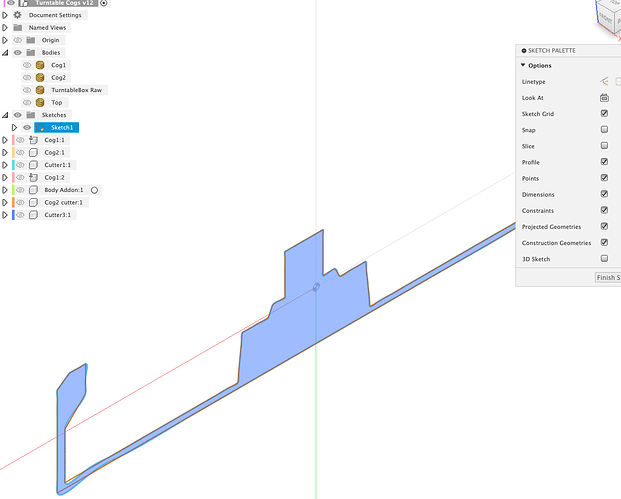Collapse the Sketch Palette with its minus icon
621x499 pixels.
524,49
